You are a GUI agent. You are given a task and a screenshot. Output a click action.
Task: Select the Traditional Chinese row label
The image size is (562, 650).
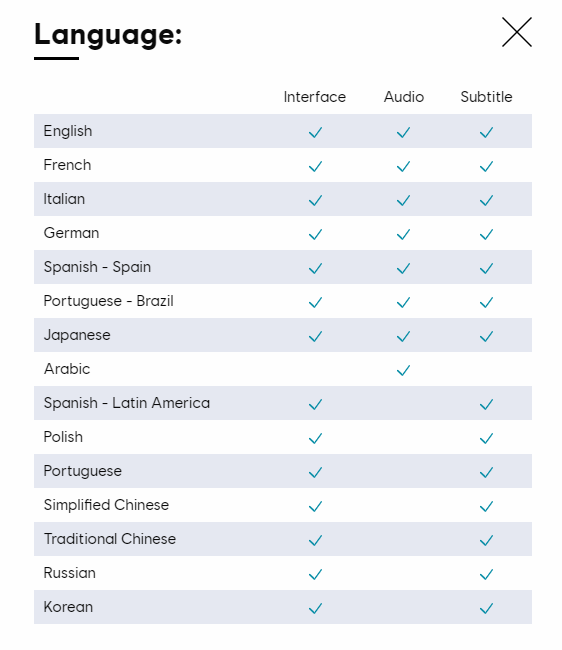(x=110, y=539)
